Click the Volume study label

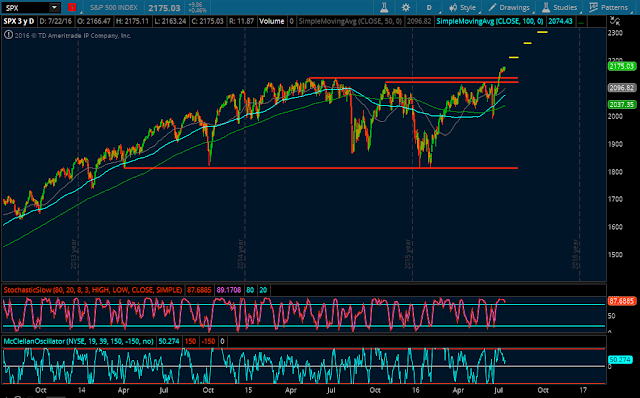(x=272, y=21)
